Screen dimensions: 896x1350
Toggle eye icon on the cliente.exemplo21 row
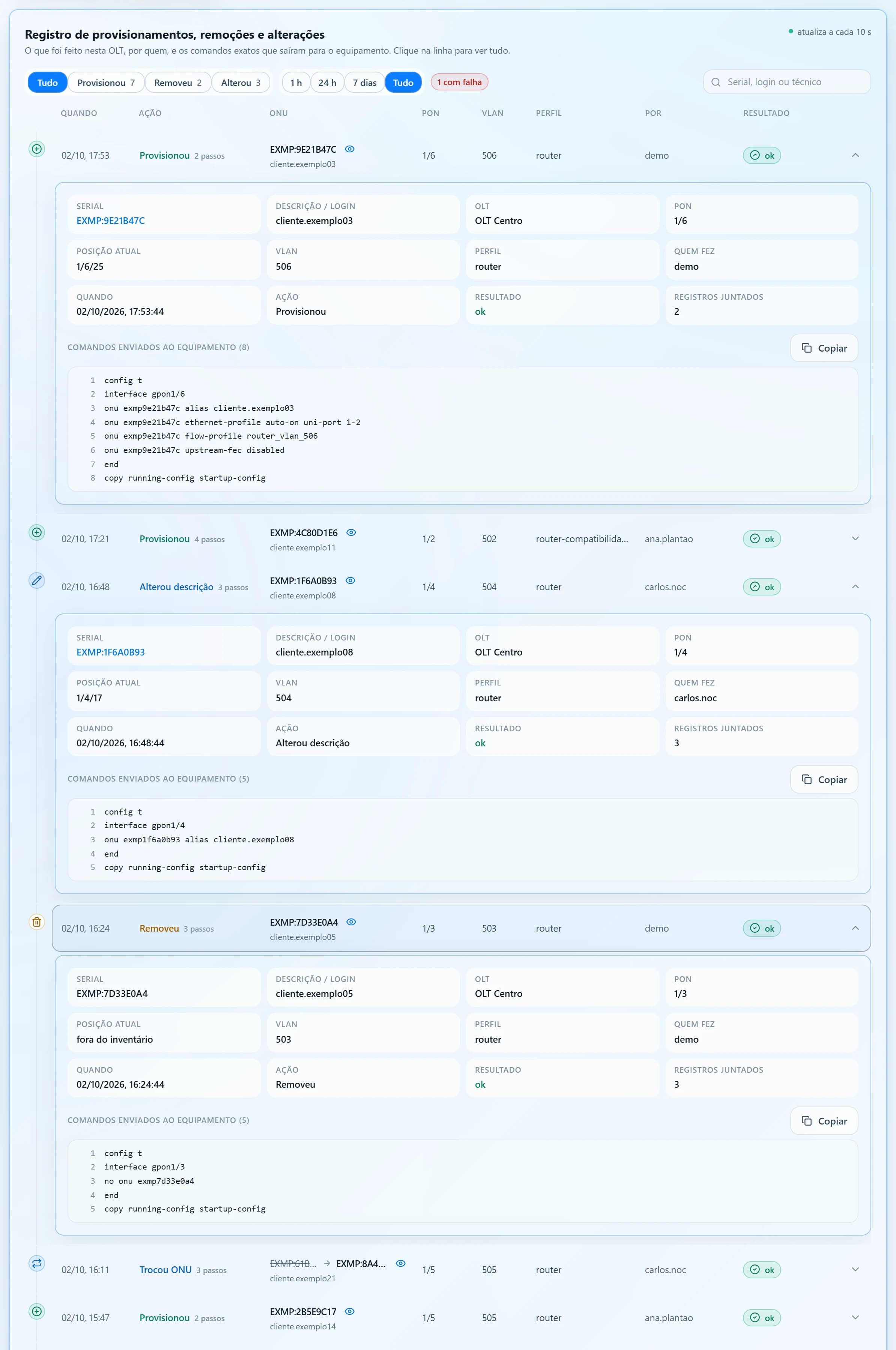(401, 1263)
